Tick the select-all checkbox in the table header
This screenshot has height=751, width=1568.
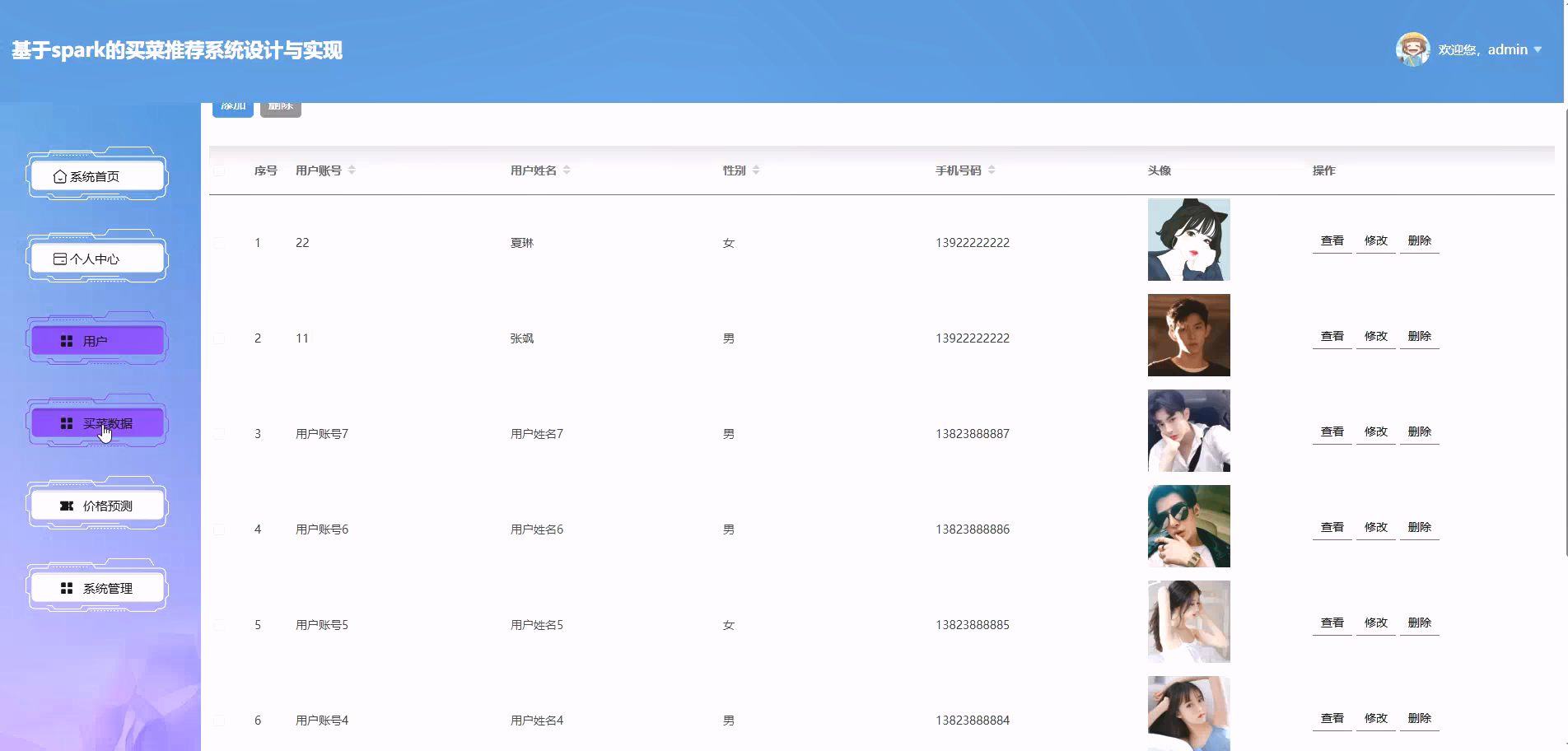[x=219, y=170]
